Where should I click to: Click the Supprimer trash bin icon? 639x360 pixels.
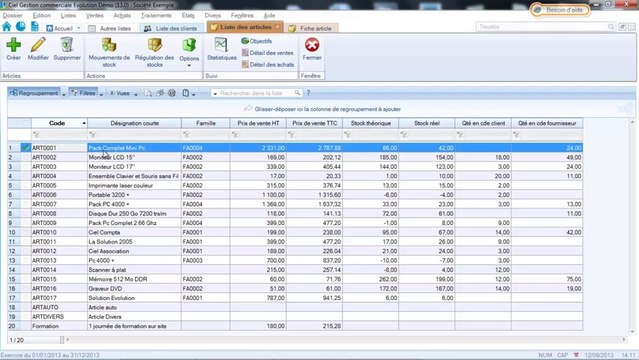pos(66,45)
